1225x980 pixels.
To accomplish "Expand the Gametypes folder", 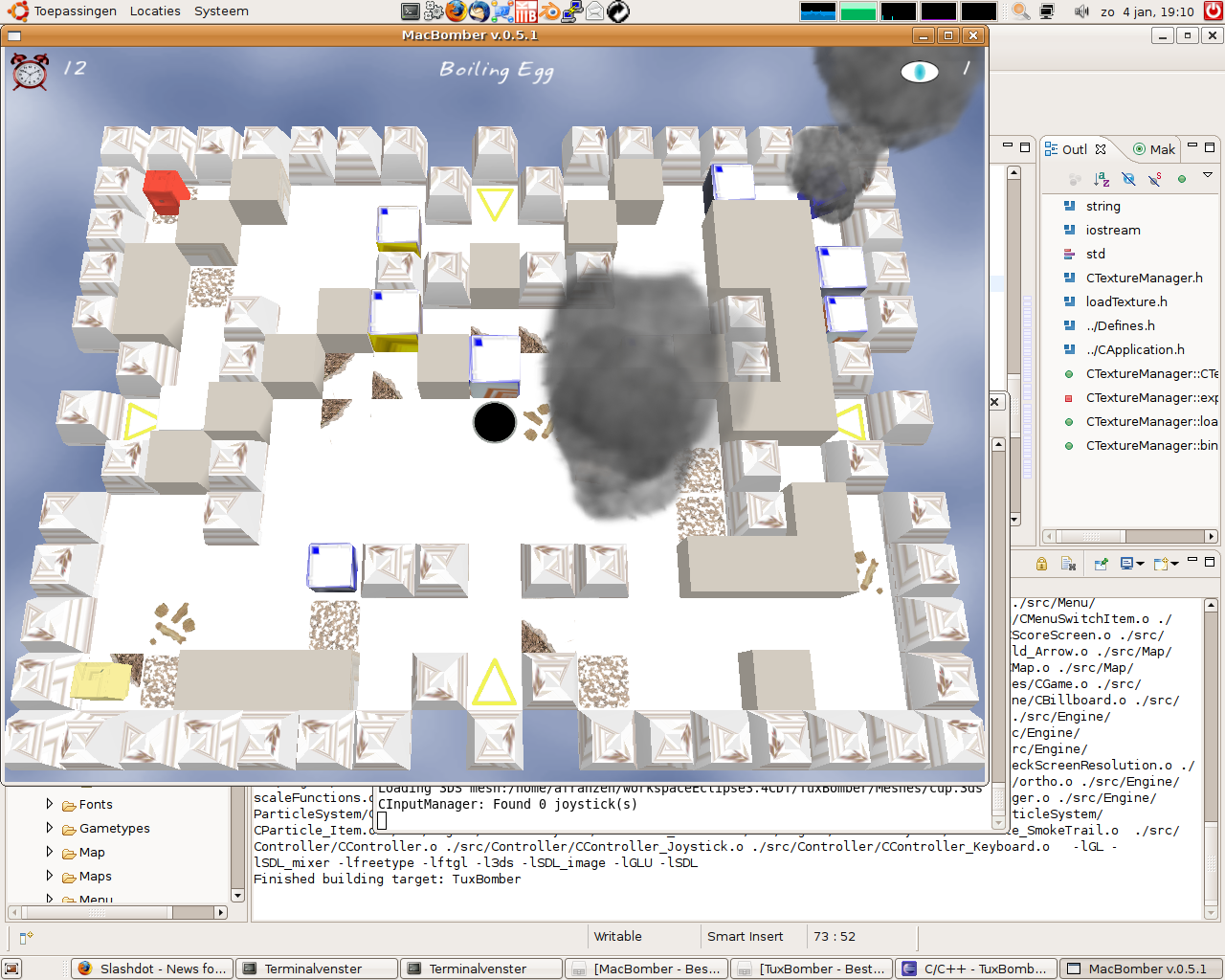I will click(50, 828).
